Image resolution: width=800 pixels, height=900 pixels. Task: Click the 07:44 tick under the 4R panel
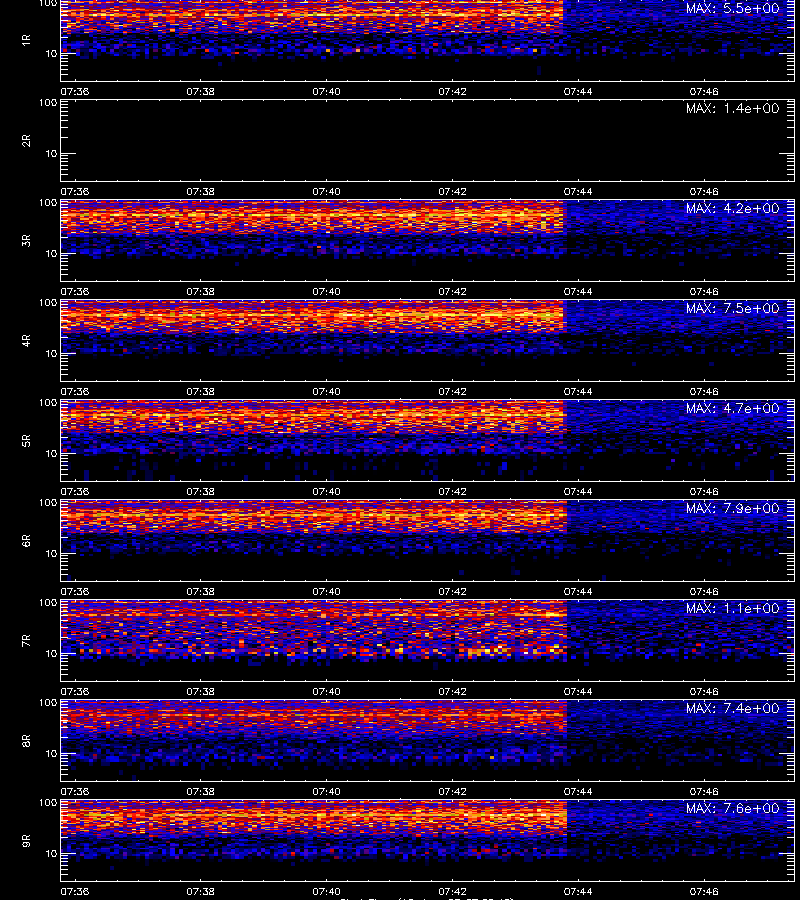(578, 391)
